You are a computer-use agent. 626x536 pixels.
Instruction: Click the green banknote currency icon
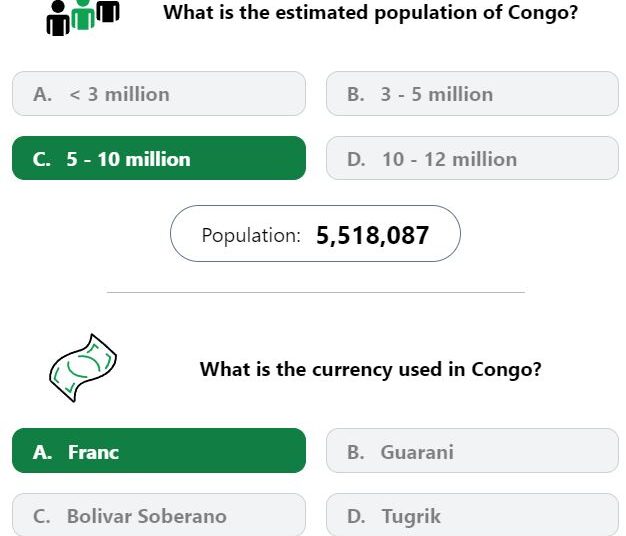[83, 368]
